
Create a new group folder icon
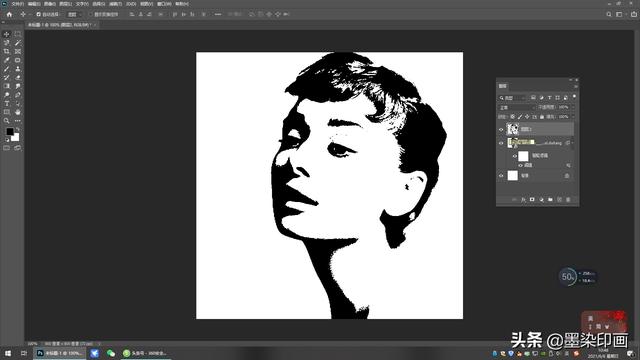tap(550, 200)
